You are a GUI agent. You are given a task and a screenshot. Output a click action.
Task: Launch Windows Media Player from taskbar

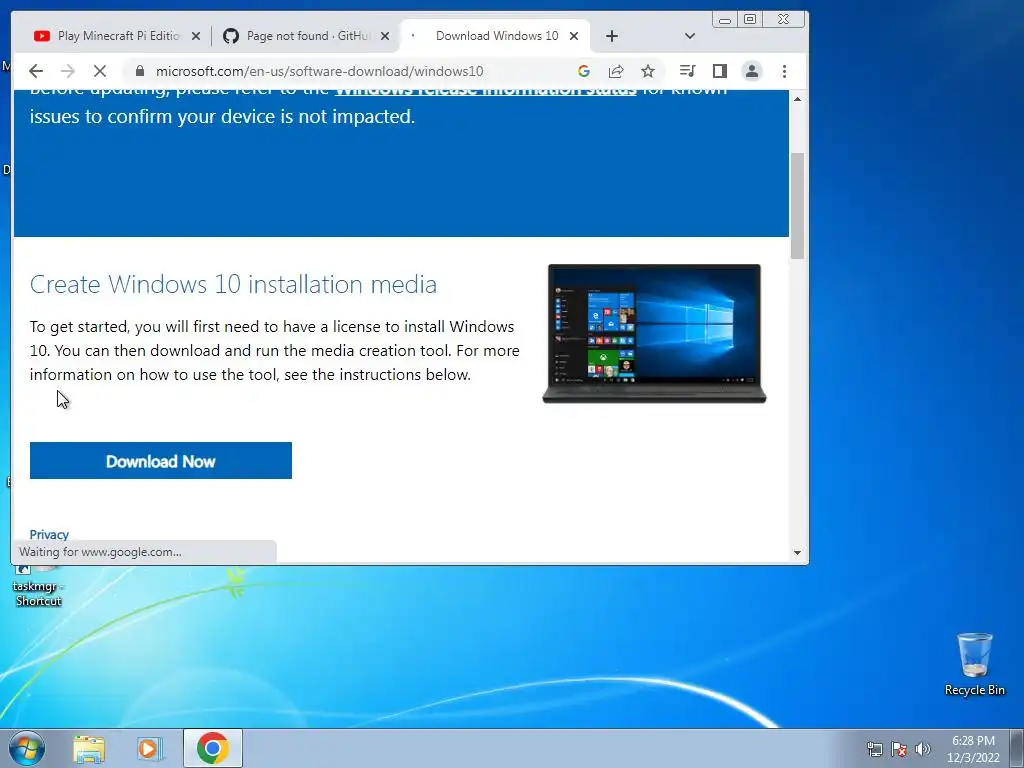[150, 748]
